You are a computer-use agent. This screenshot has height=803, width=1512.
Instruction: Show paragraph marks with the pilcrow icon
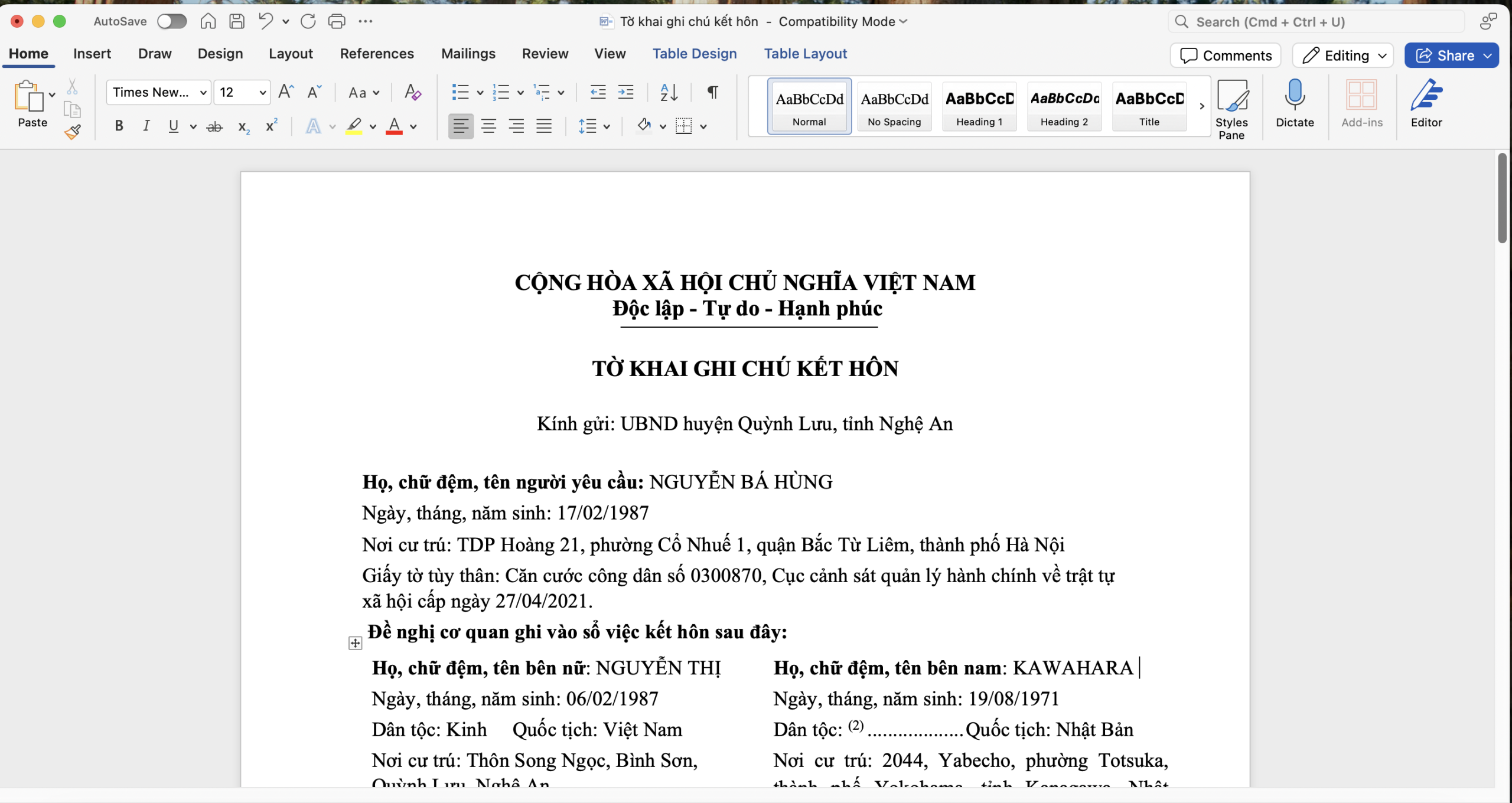coord(713,92)
